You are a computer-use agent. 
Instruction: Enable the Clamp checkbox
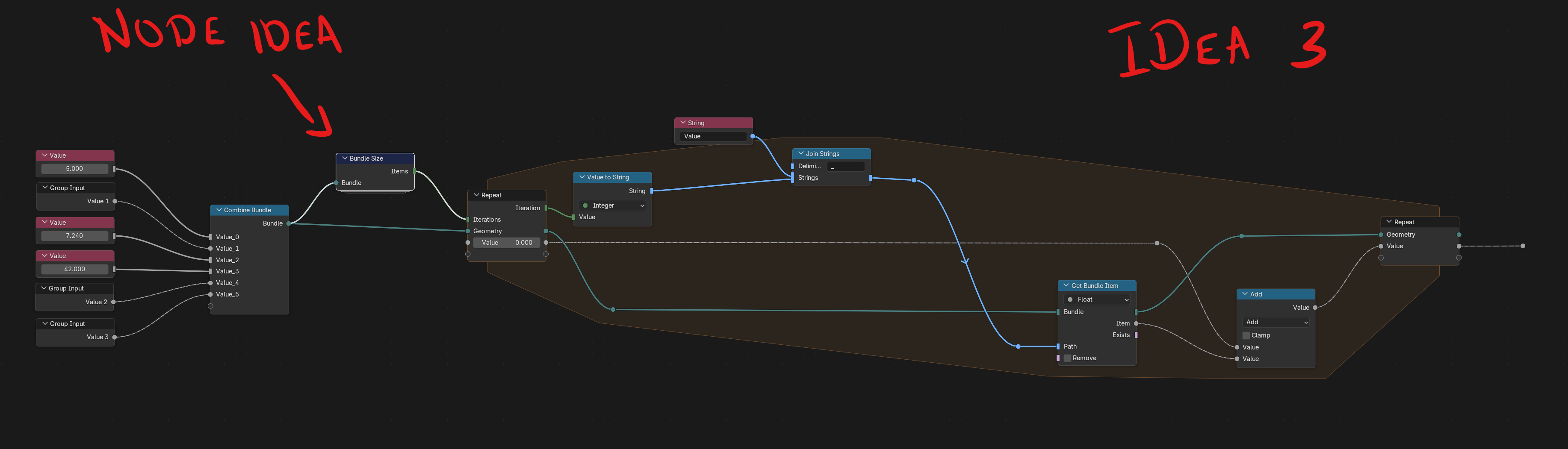pos(1246,335)
